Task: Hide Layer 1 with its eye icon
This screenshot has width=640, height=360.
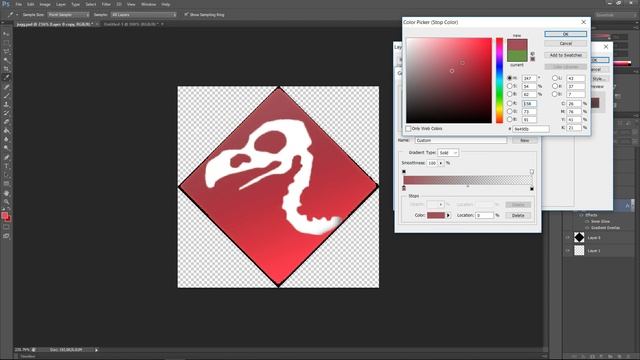Action: tap(568, 251)
